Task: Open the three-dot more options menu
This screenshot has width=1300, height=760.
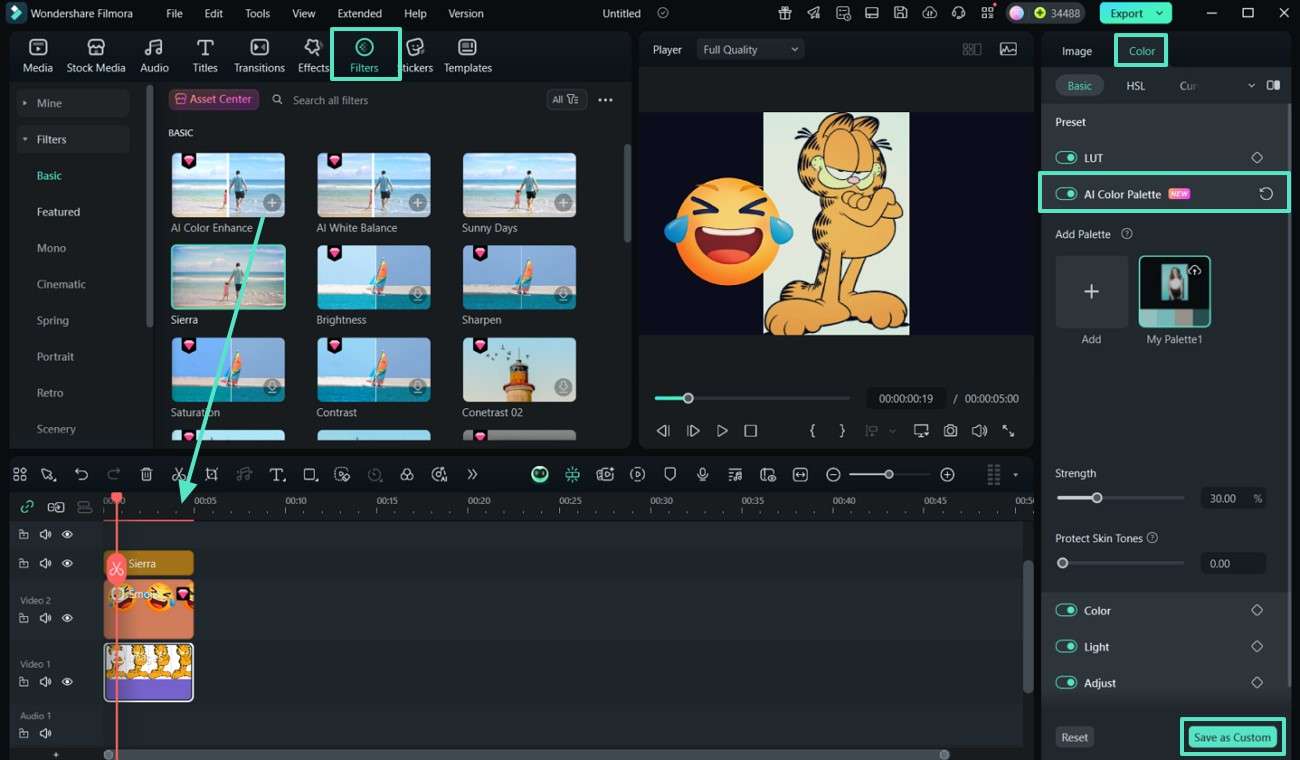Action: [605, 99]
